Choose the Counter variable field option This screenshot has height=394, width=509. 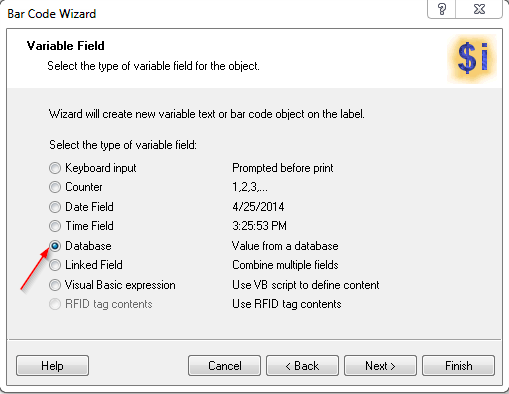[x=55, y=187]
